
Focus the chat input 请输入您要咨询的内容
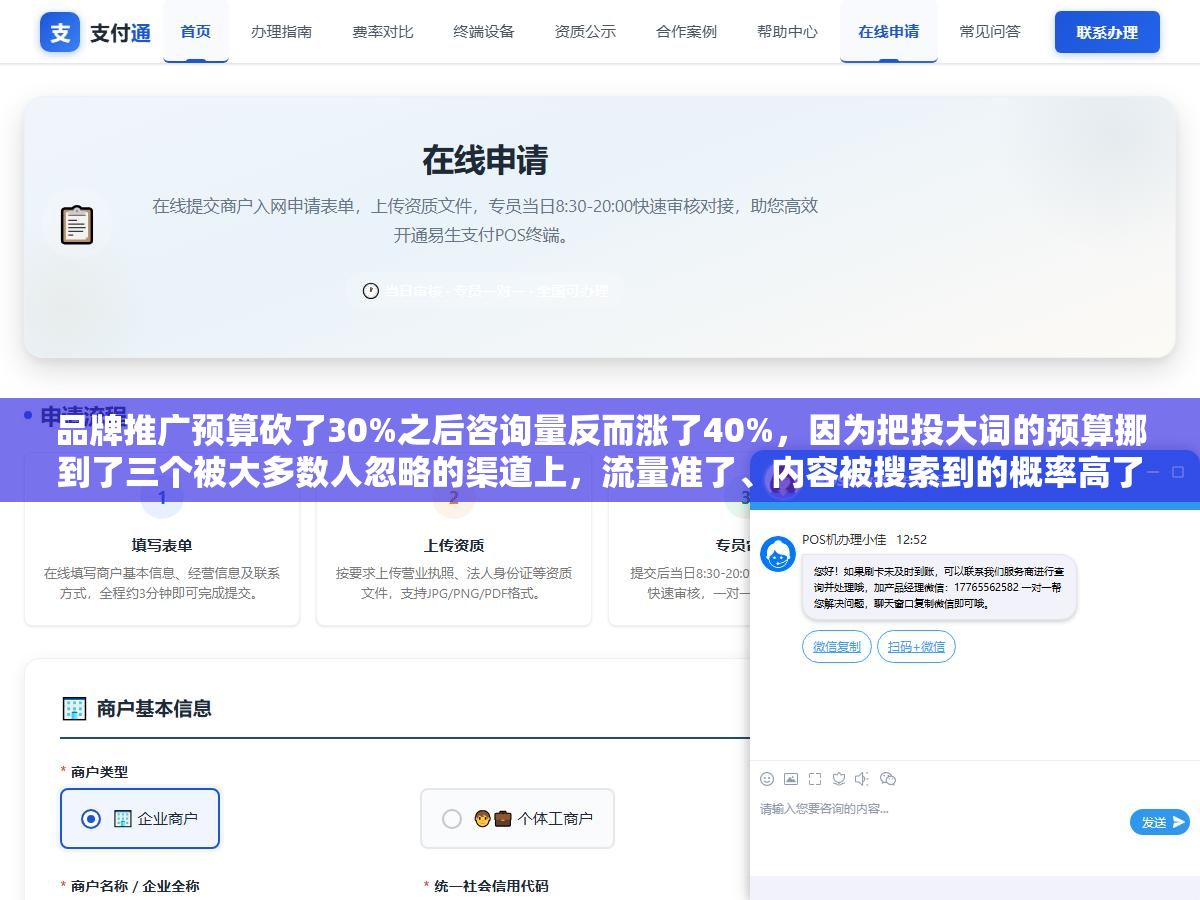940,820
